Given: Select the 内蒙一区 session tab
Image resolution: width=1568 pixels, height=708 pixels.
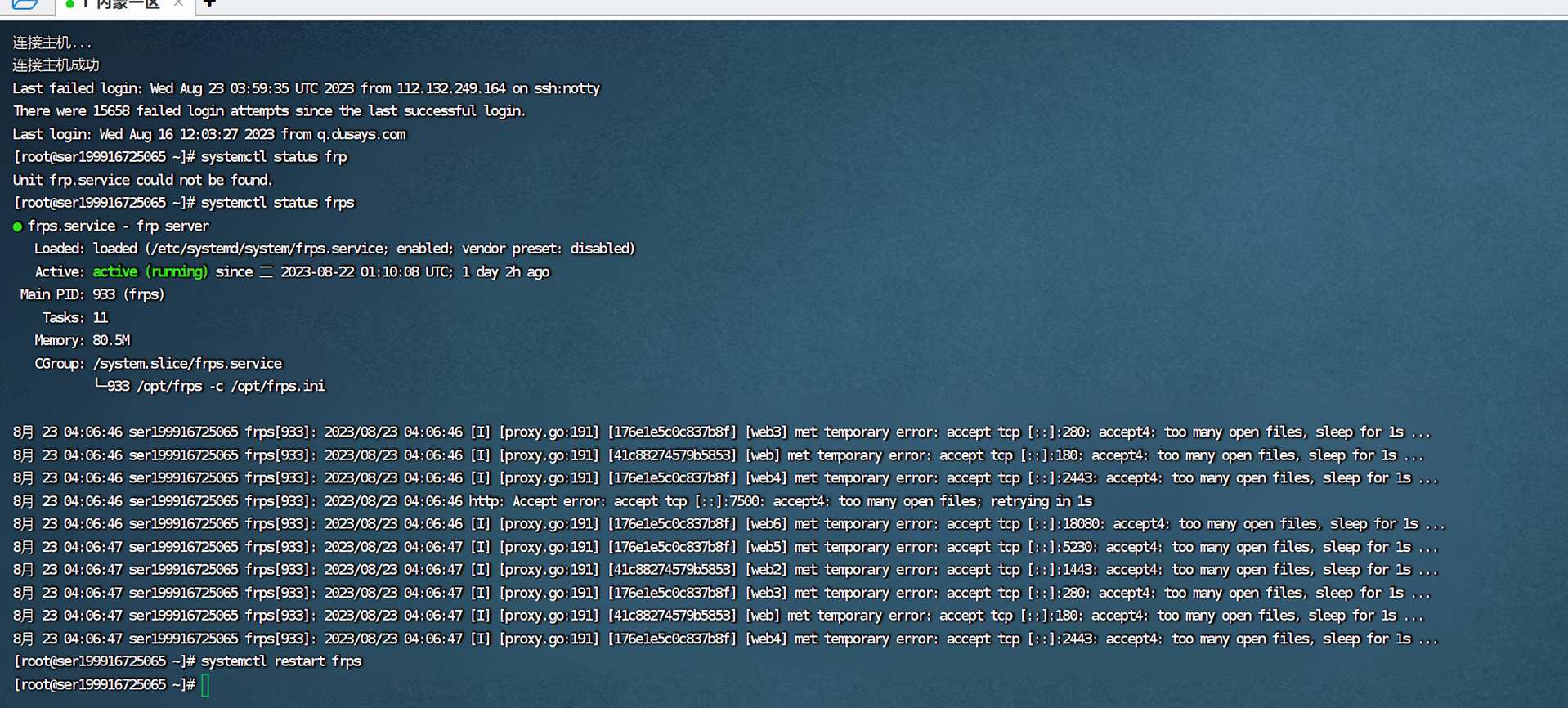Looking at the screenshot, I should pos(125,5).
